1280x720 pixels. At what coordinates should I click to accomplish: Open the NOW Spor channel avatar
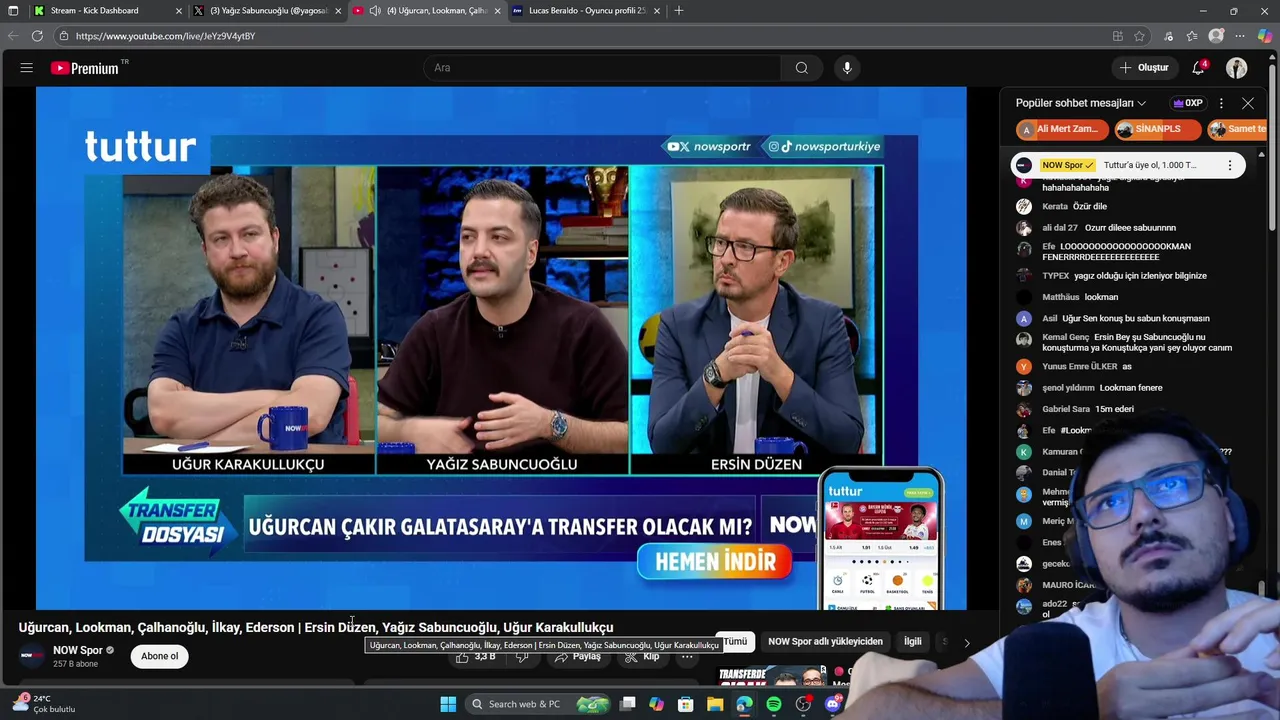tap(32, 657)
